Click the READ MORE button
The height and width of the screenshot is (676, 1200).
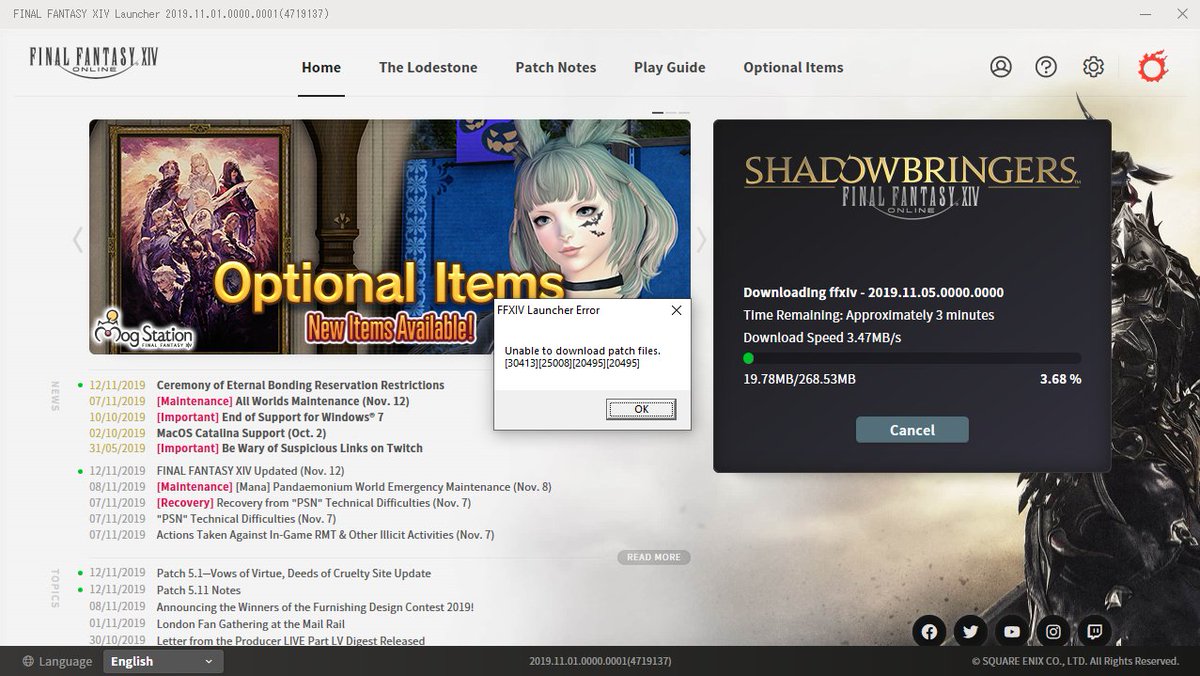pos(654,557)
